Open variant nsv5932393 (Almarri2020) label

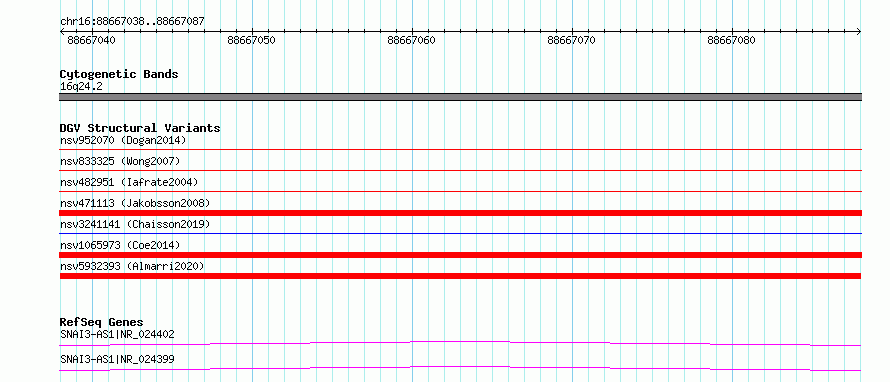(132, 266)
